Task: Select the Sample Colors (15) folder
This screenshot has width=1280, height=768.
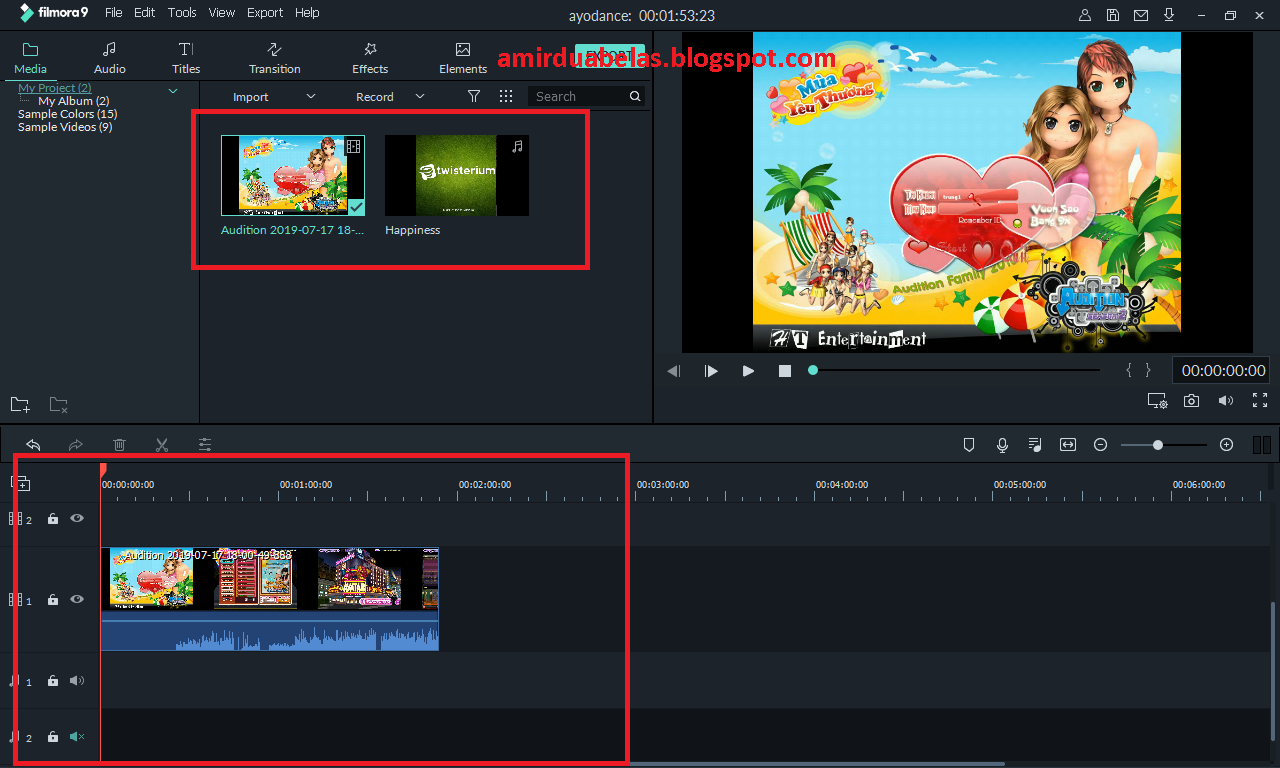Action: coord(68,114)
